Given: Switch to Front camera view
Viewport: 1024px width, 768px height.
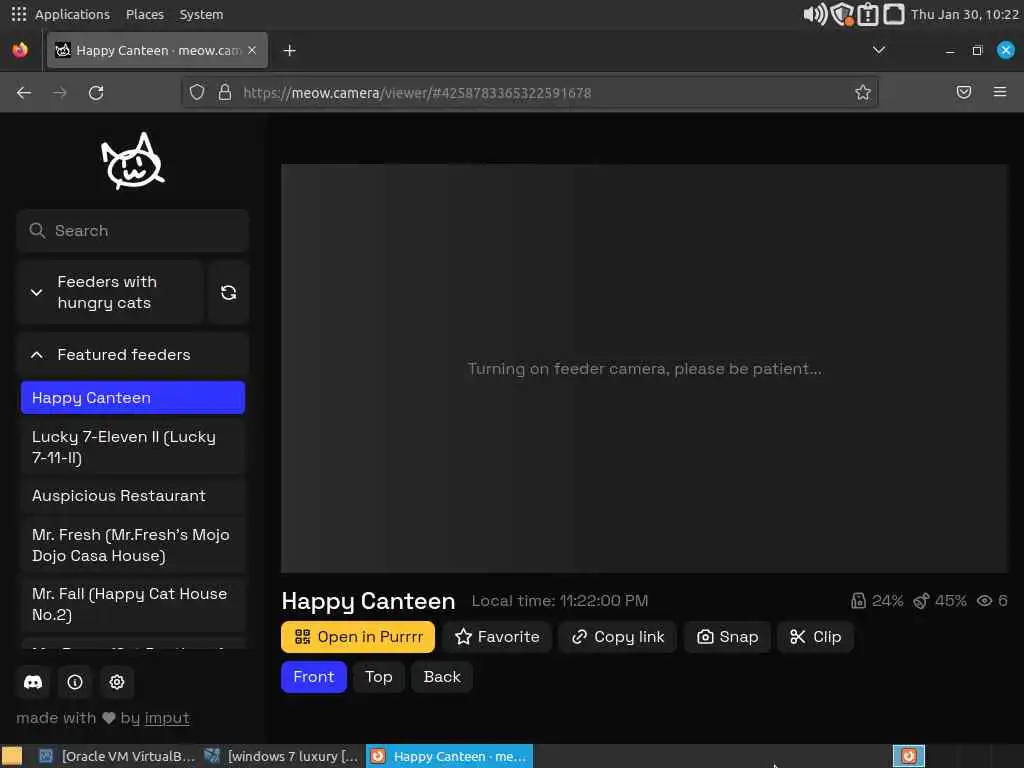Looking at the screenshot, I should (x=313, y=677).
